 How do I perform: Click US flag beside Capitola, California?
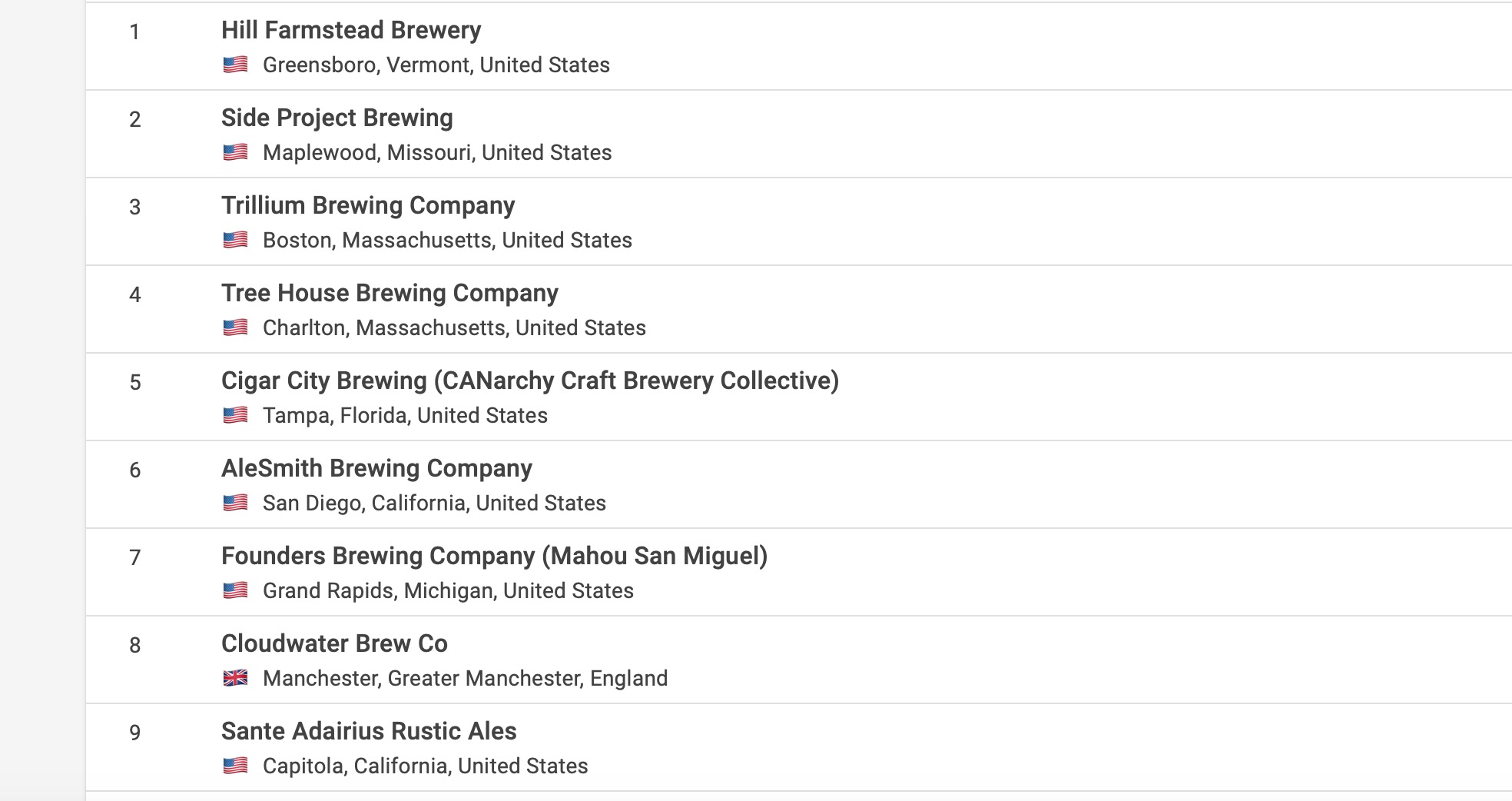pos(235,766)
